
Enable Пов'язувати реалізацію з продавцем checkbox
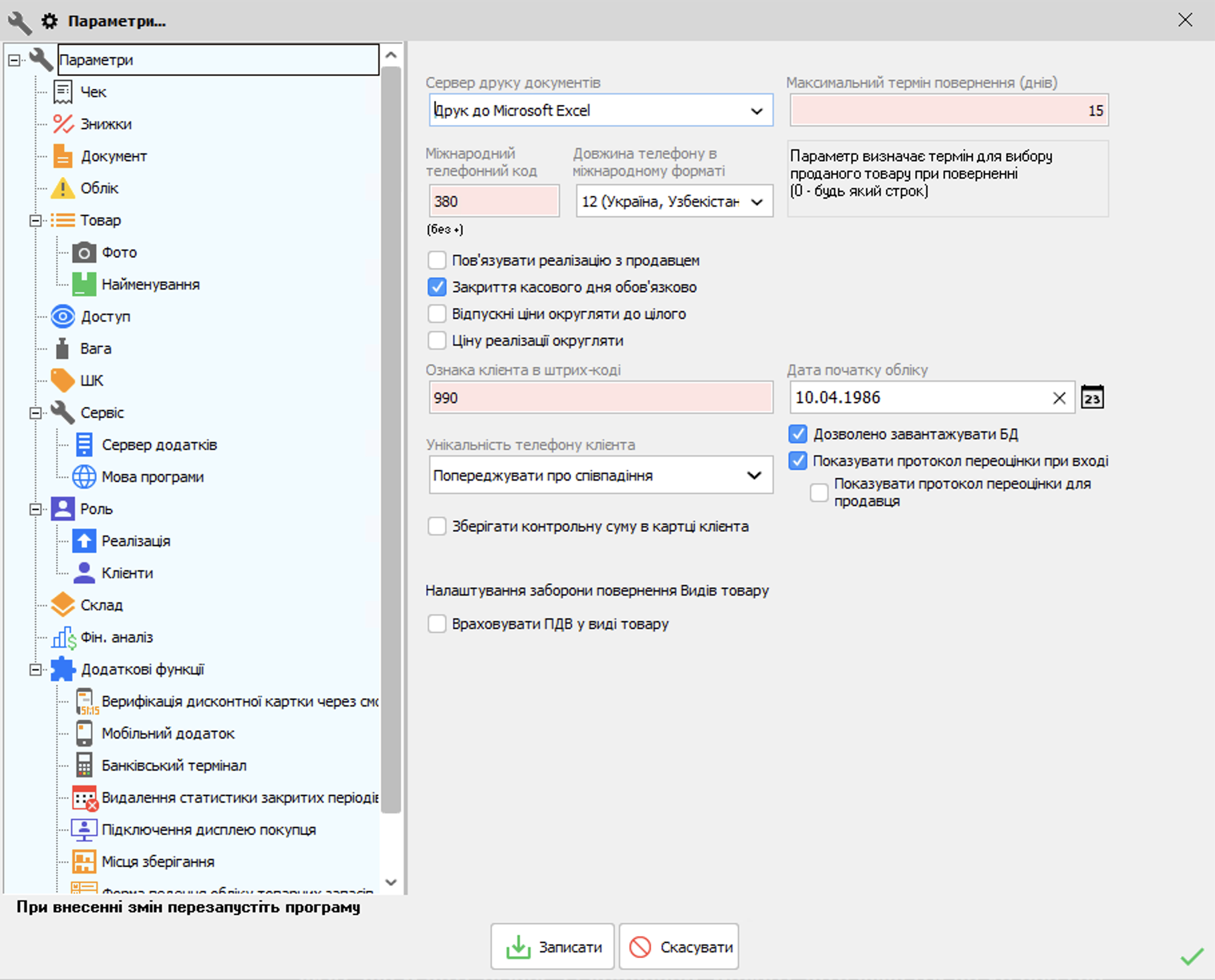pyautogui.click(x=437, y=260)
